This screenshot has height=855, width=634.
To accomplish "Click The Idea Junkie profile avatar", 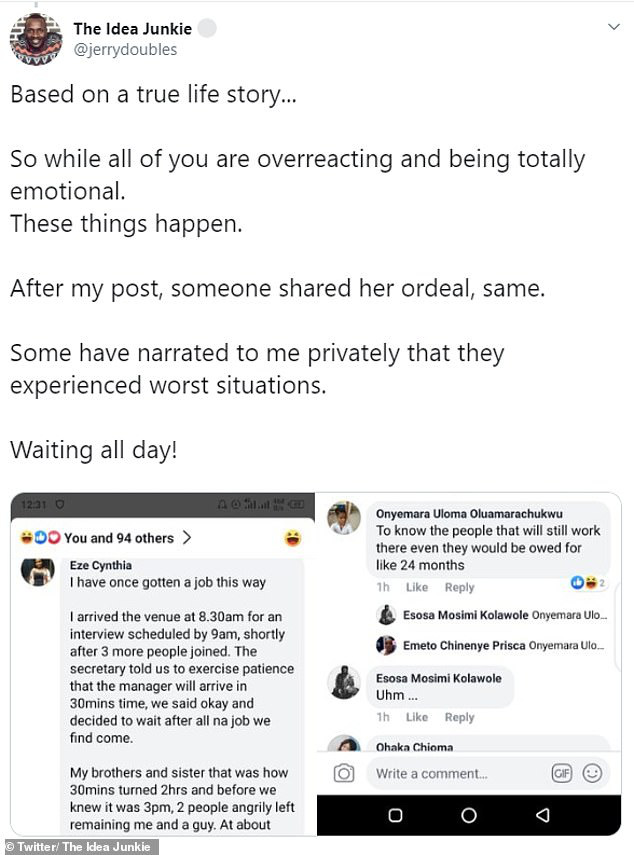I will [36, 39].
